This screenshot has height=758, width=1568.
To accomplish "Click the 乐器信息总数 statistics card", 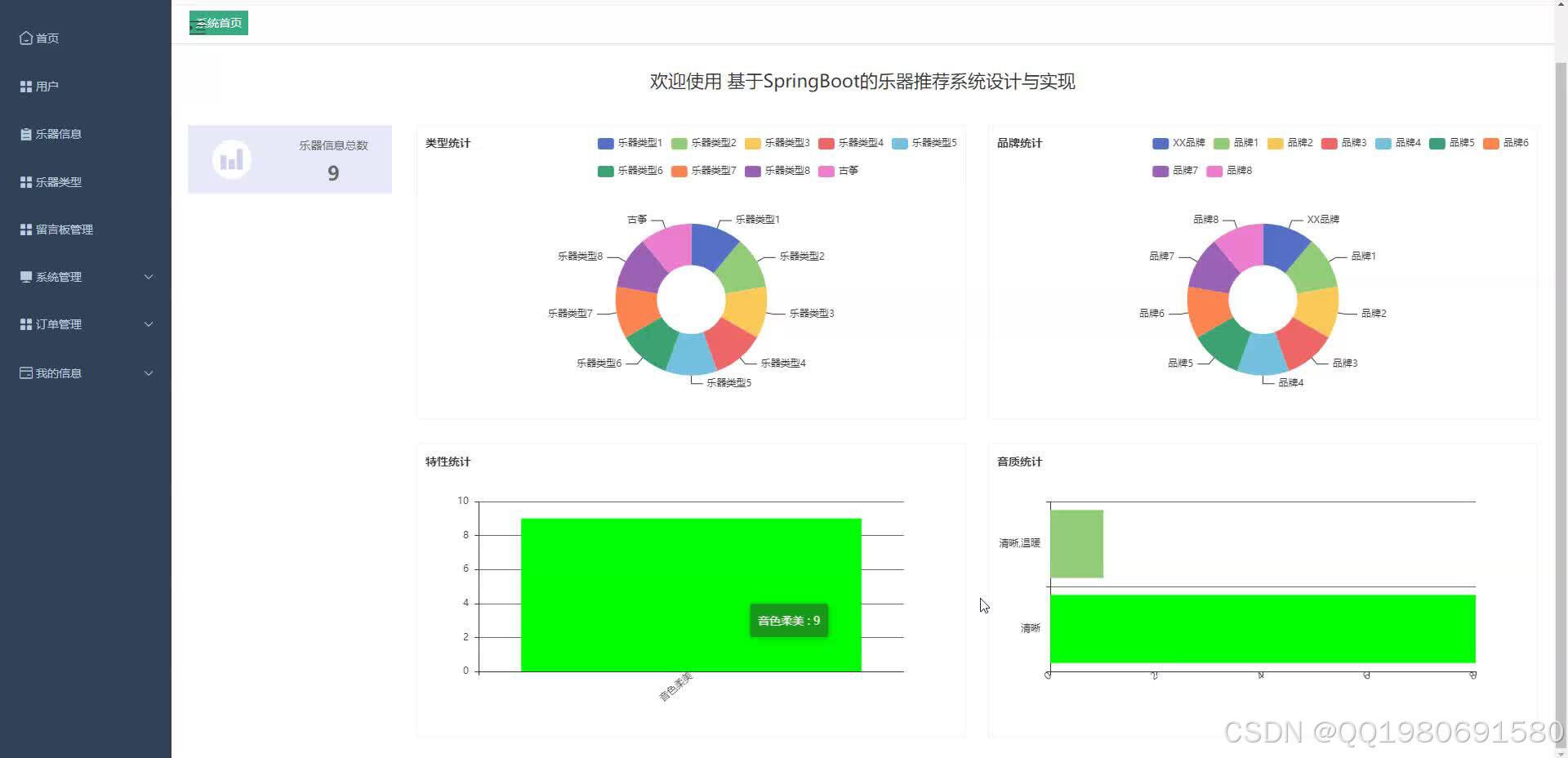I will pos(290,159).
